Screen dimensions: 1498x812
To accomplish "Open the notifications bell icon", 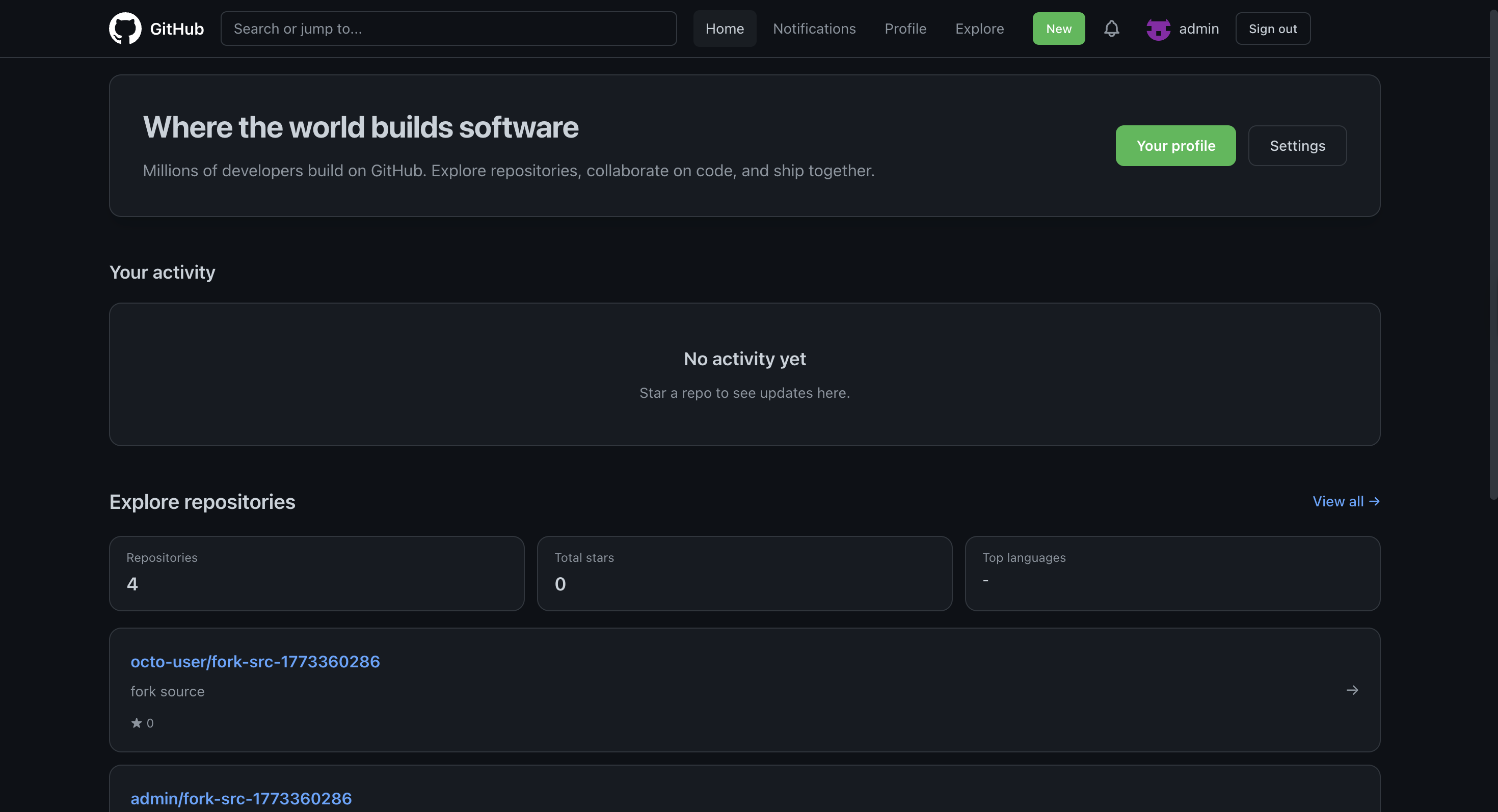I will 1111,29.
